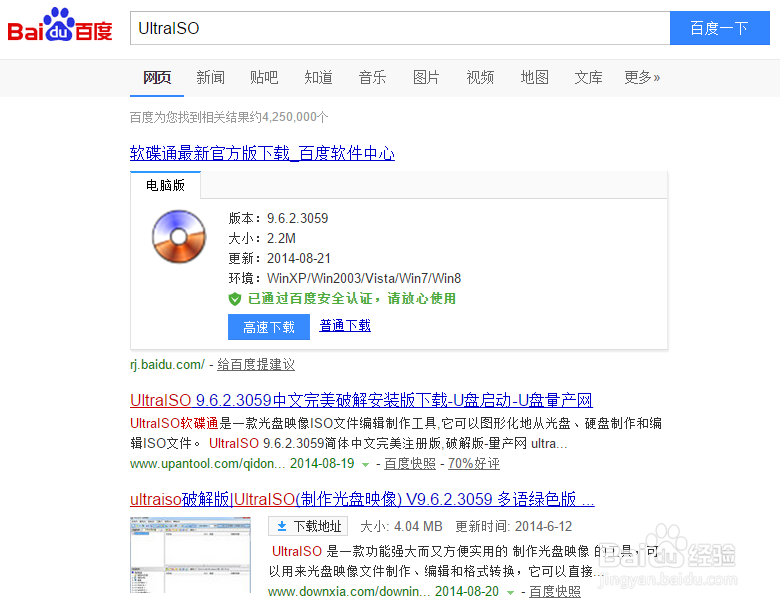Open the ultraiso破解版 V9.6.2.3059 result link
The width and height of the screenshot is (780, 607).
point(362,499)
